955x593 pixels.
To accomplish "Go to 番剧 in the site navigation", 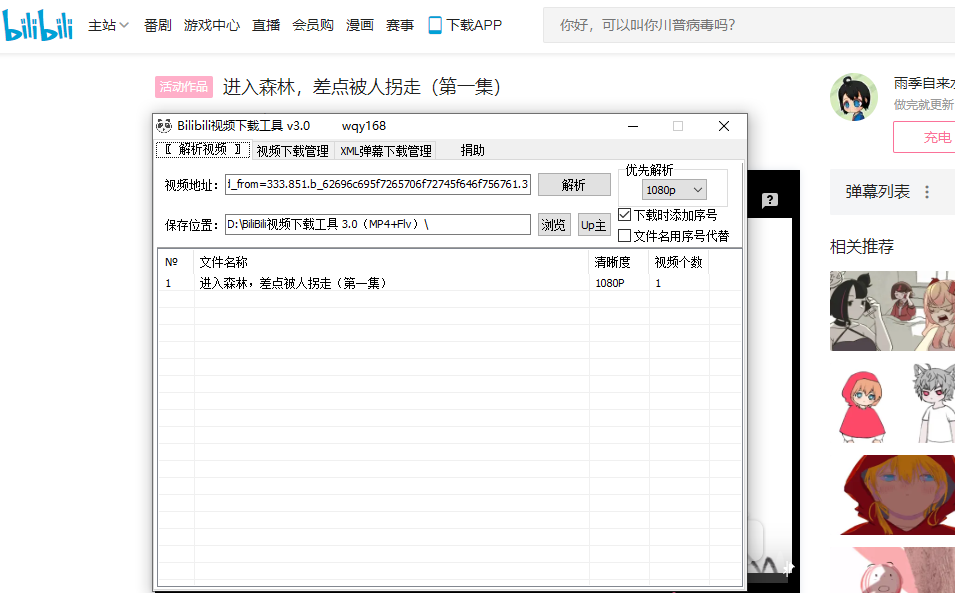I will point(158,25).
